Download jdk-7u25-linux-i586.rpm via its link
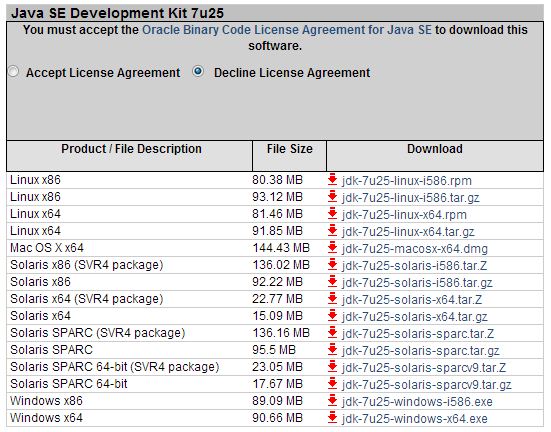This screenshot has height=432, width=551. click(x=407, y=181)
